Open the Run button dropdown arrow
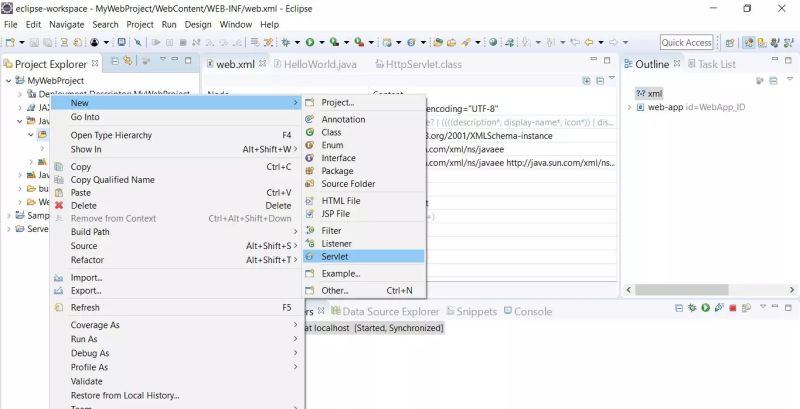This screenshot has width=800, height=409. point(321,43)
